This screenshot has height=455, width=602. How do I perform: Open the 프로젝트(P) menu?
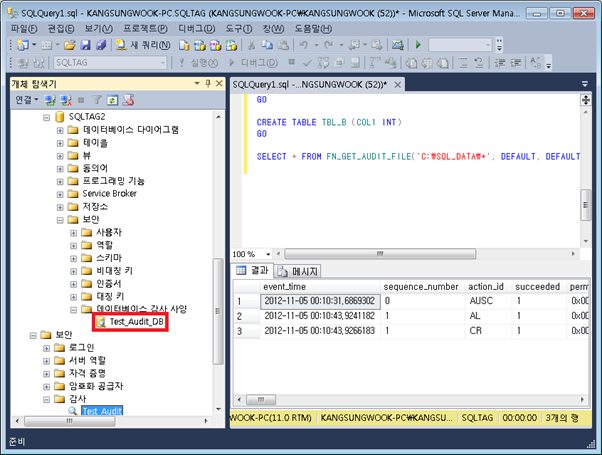point(145,29)
